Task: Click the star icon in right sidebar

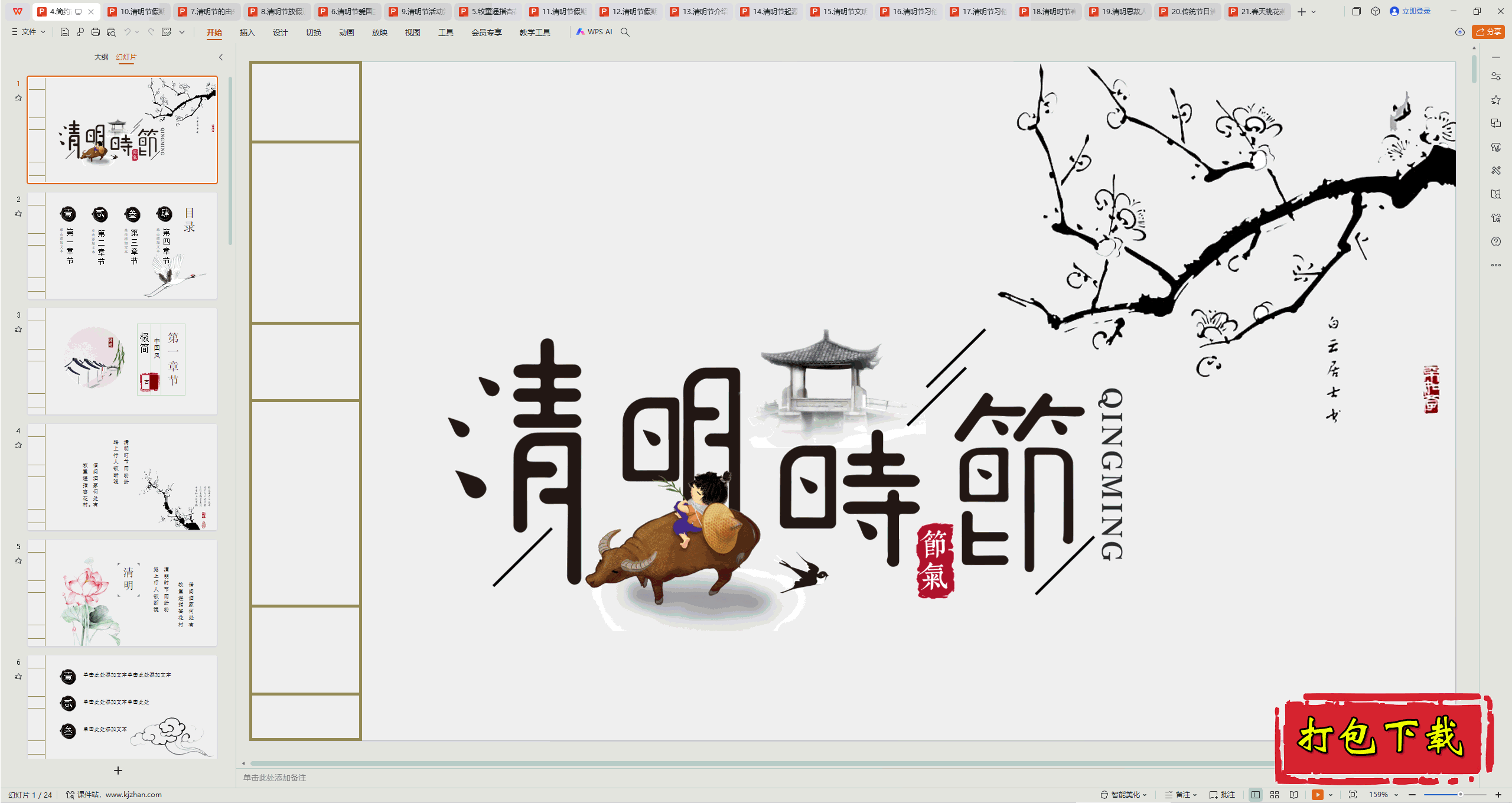Action: point(1496,100)
